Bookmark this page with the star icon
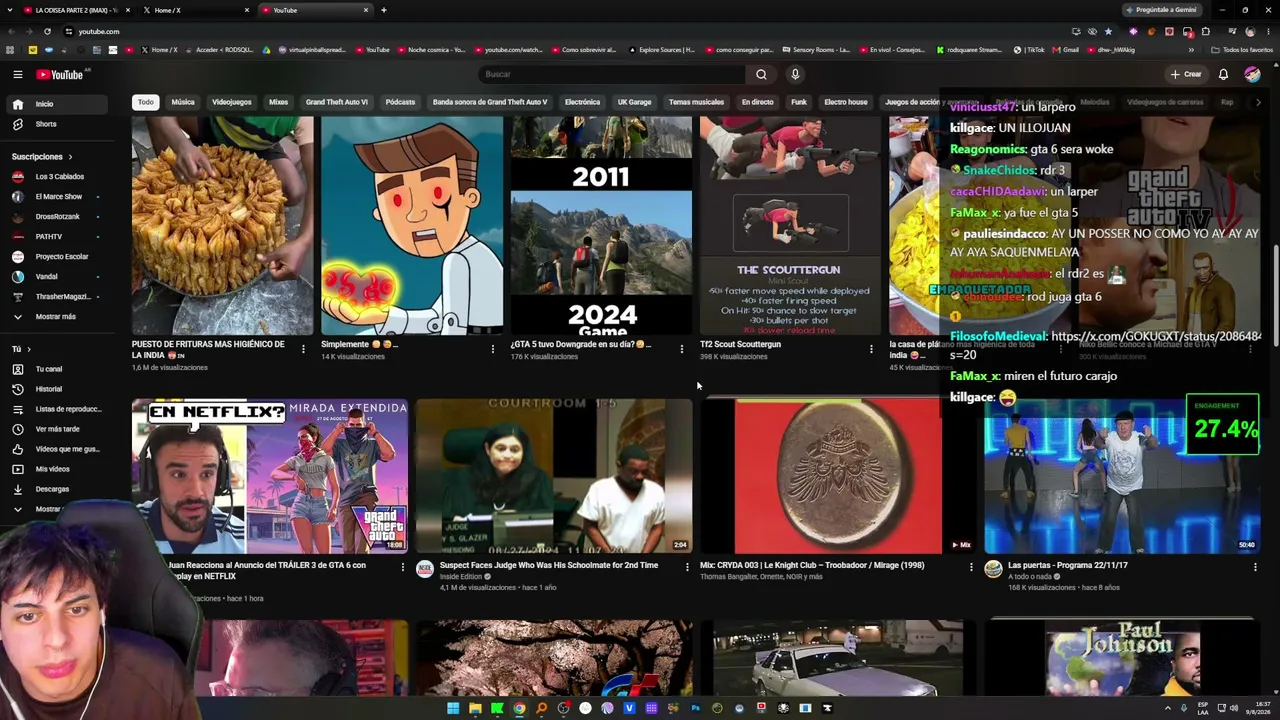The height and width of the screenshot is (720, 1280). (x=1108, y=31)
